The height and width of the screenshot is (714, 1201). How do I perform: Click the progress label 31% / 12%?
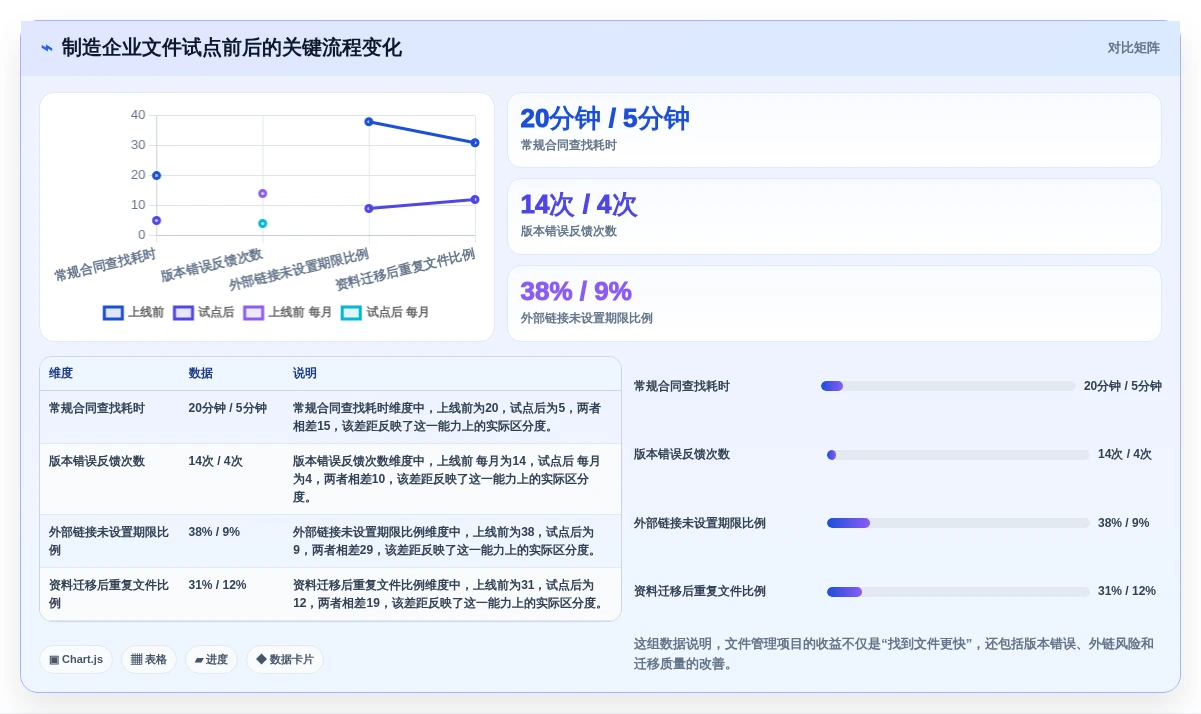coord(1127,592)
